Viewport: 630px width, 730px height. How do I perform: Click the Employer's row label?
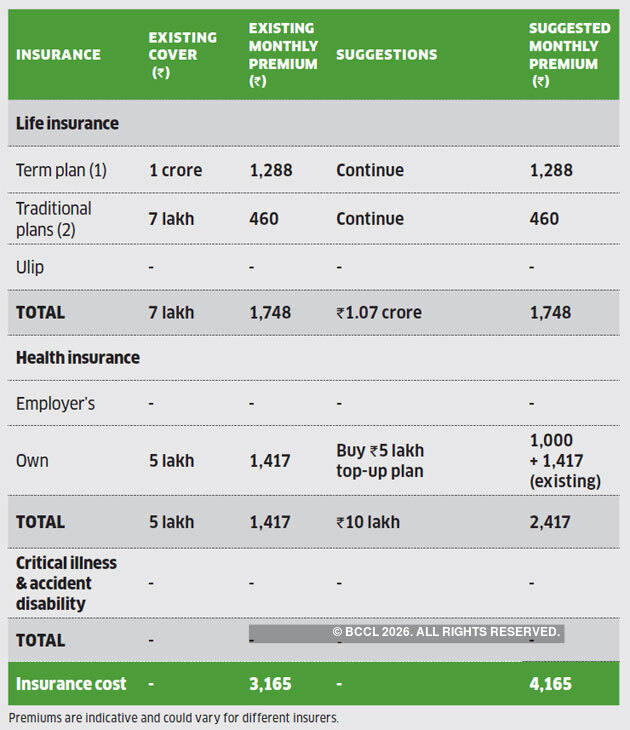click(x=55, y=403)
